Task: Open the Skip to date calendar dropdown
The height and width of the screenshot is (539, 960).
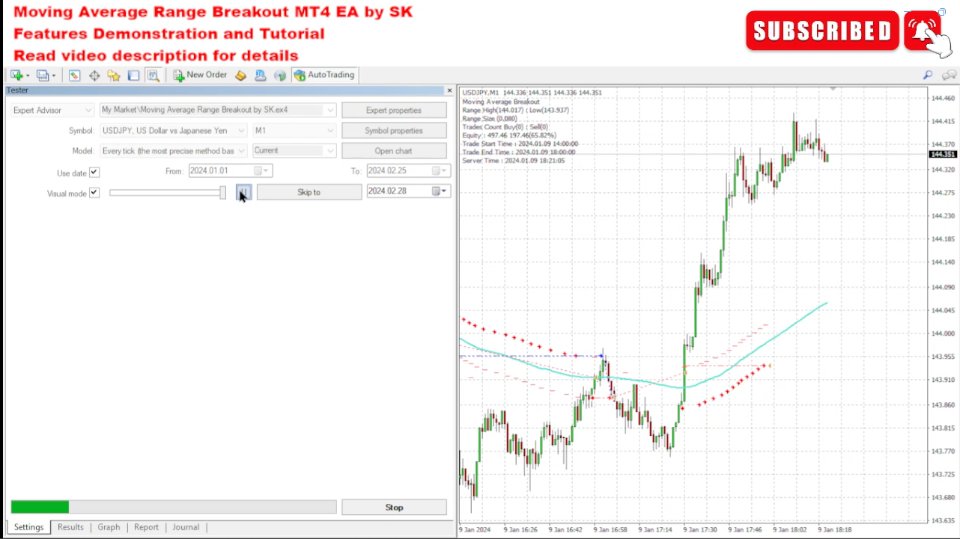Action: tap(440, 191)
